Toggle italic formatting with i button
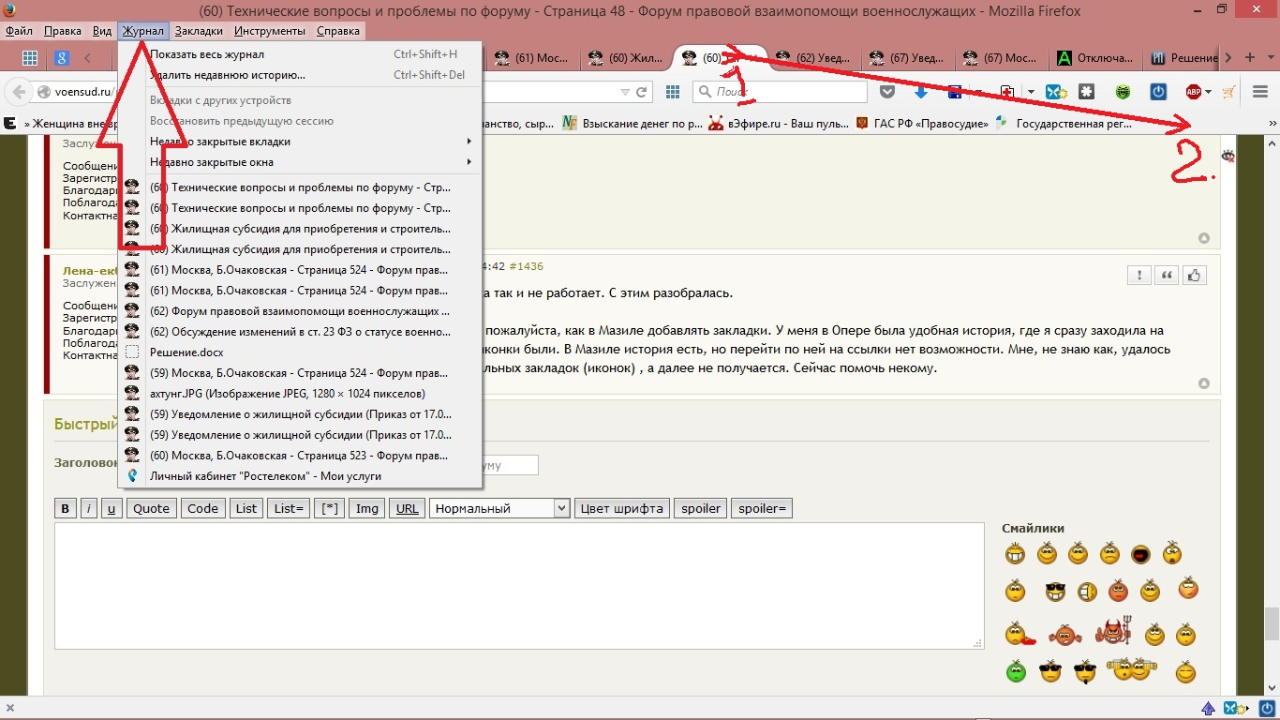The image size is (1280, 720). click(x=89, y=508)
